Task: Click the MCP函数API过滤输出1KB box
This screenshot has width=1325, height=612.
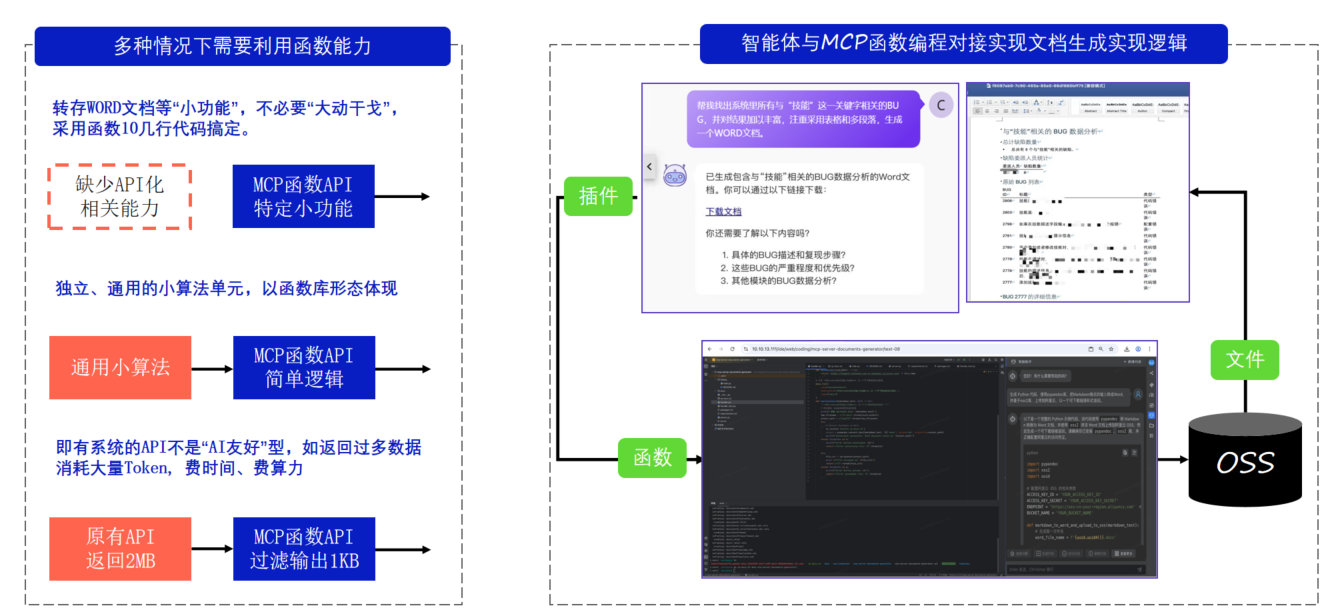Action: coord(304,549)
